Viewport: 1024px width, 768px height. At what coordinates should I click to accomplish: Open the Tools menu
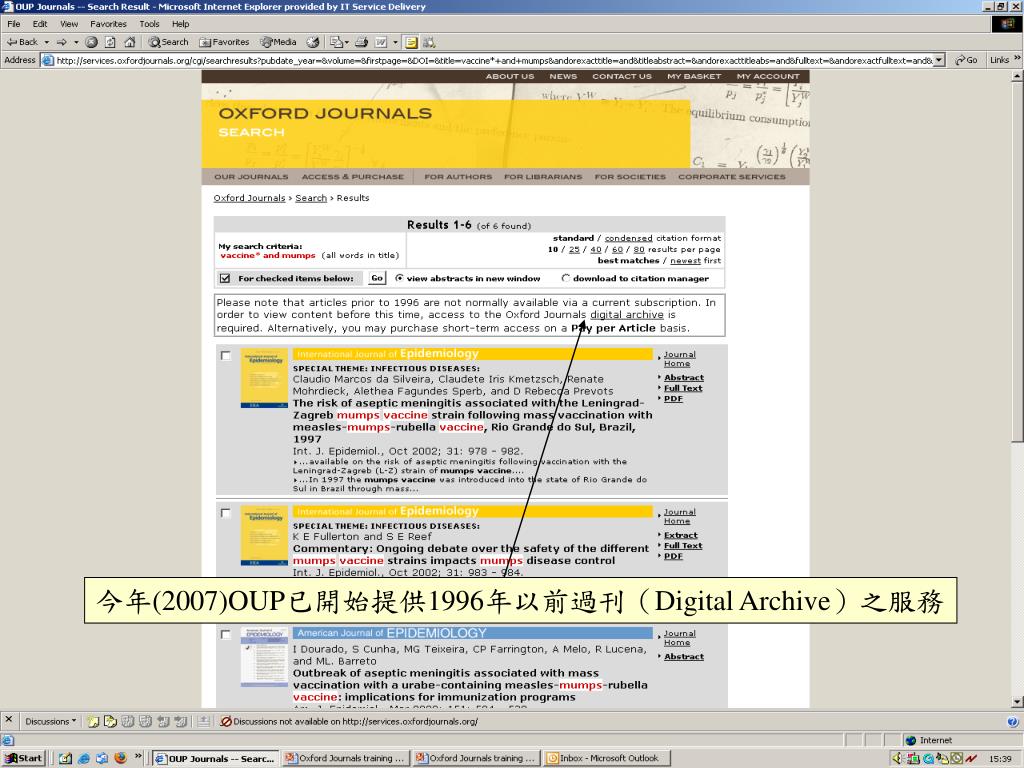[x=149, y=24]
